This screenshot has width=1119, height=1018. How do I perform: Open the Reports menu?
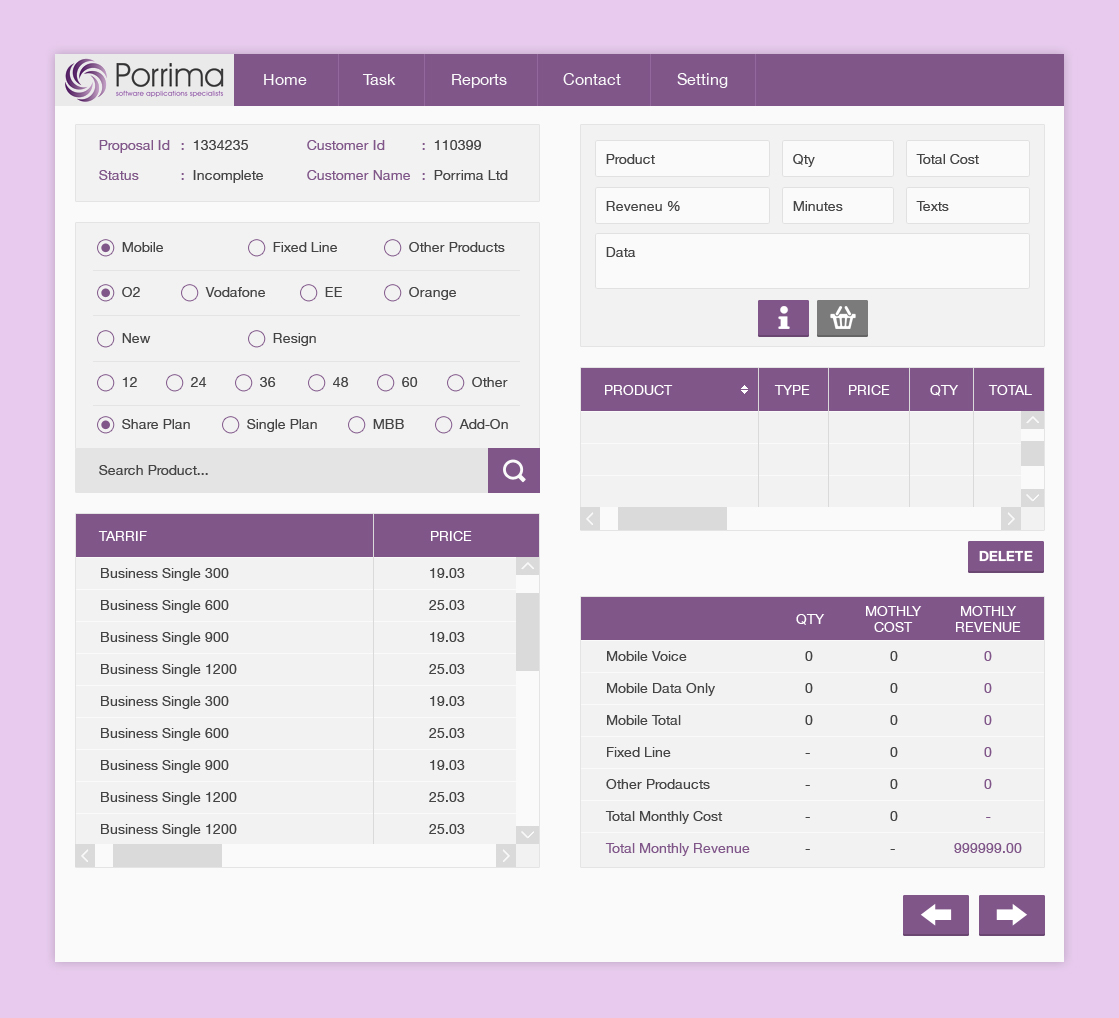(479, 80)
